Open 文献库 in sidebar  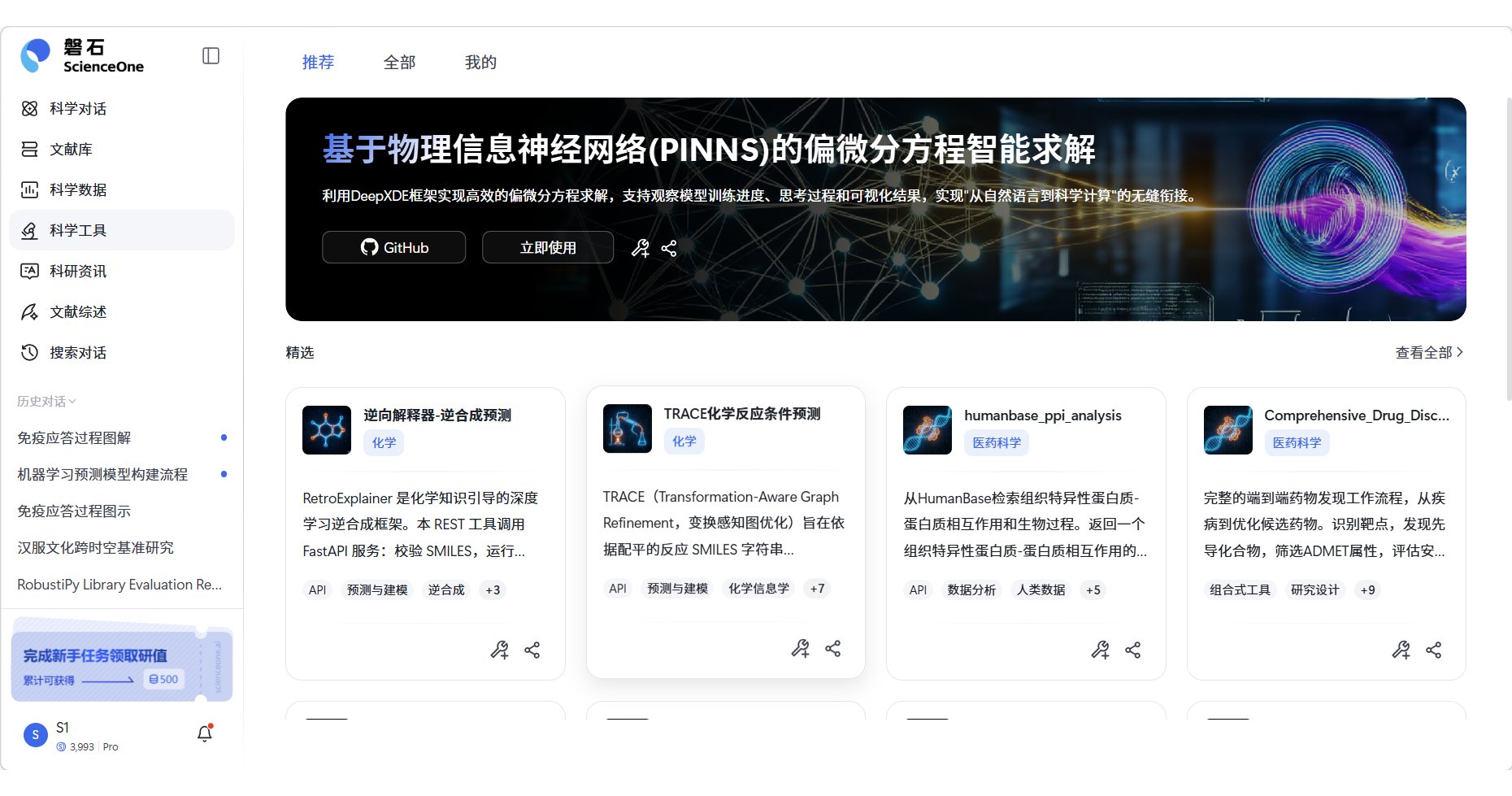click(x=122, y=149)
